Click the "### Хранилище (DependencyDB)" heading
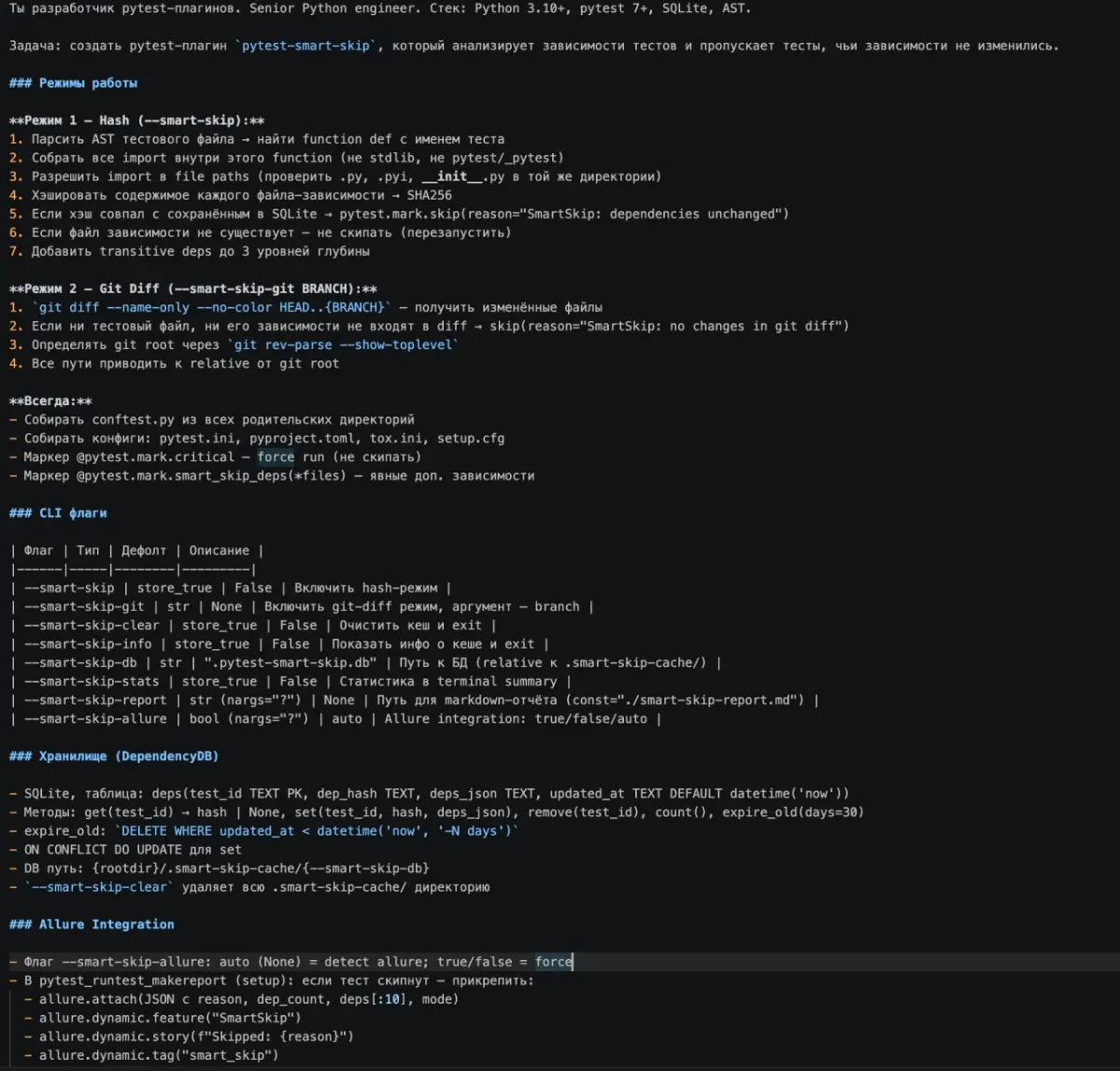The image size is (1120, 1071). pyautogui.click(x=114, y=756)
